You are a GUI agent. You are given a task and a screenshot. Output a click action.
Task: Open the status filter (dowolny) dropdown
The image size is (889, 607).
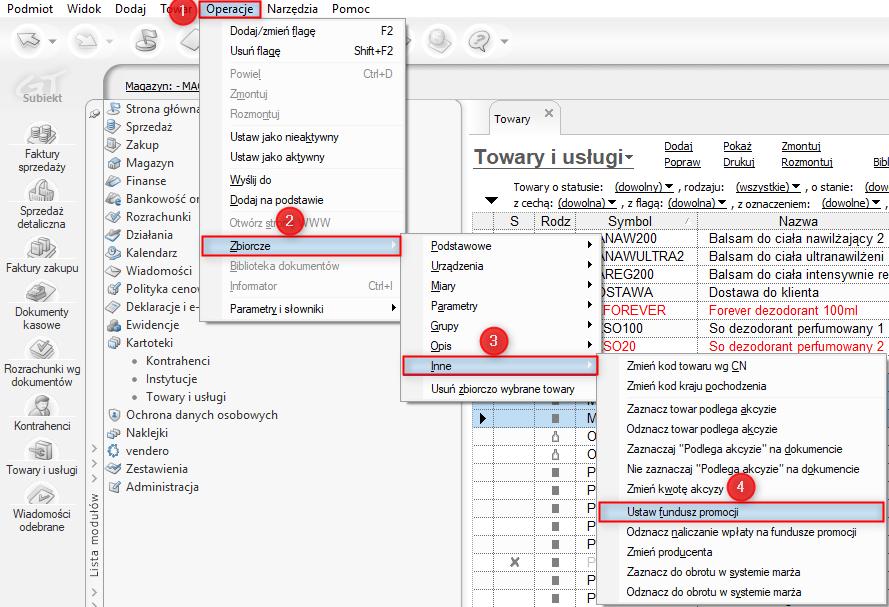coord(644,187)
